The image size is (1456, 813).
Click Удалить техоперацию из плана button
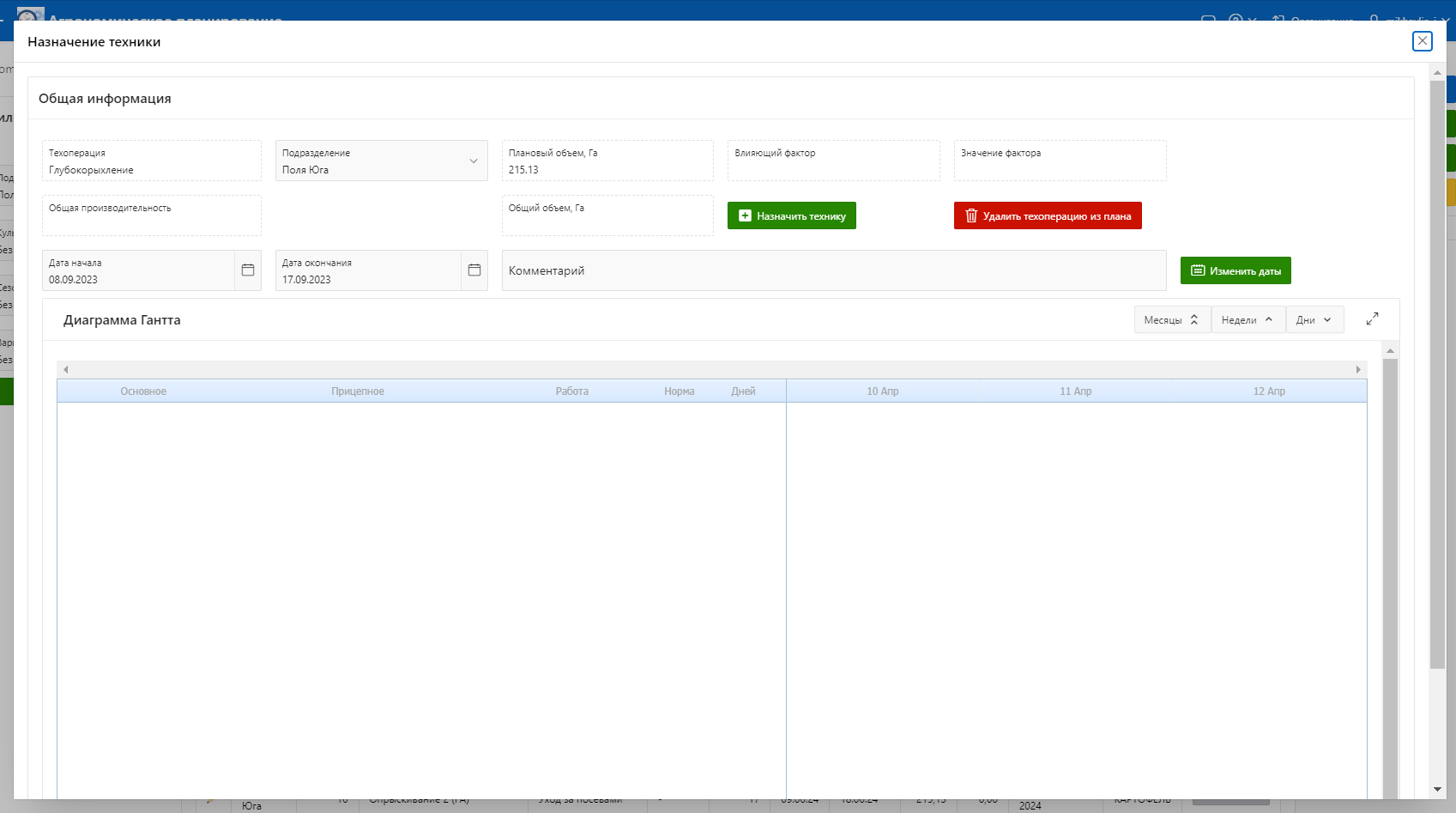pos(1047,216)
